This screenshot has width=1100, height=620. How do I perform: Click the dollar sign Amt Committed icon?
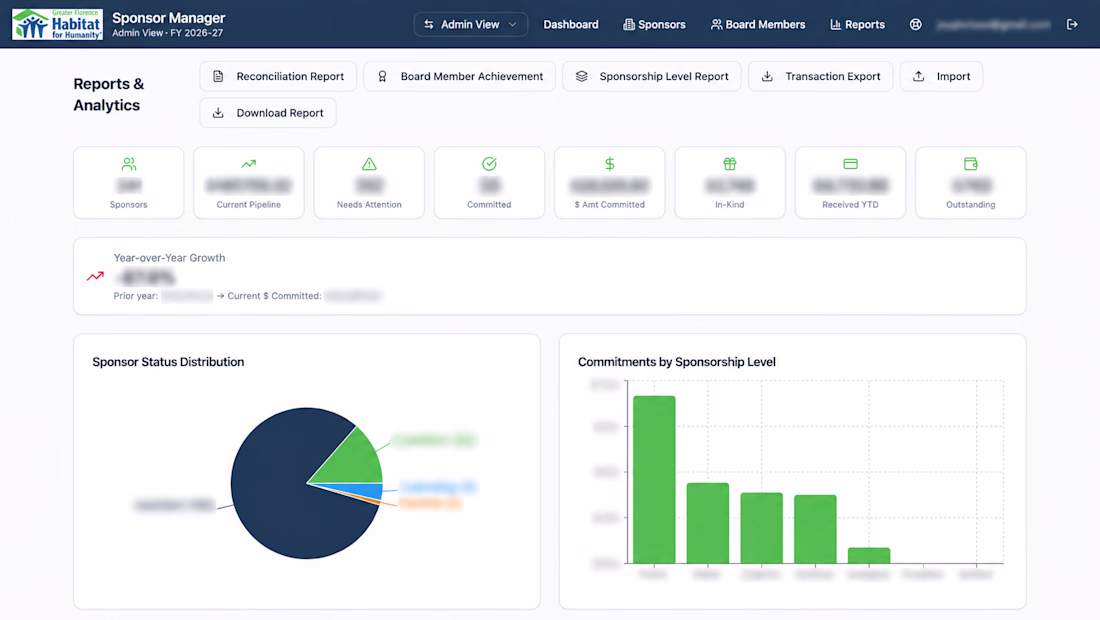tap(610, 164)
